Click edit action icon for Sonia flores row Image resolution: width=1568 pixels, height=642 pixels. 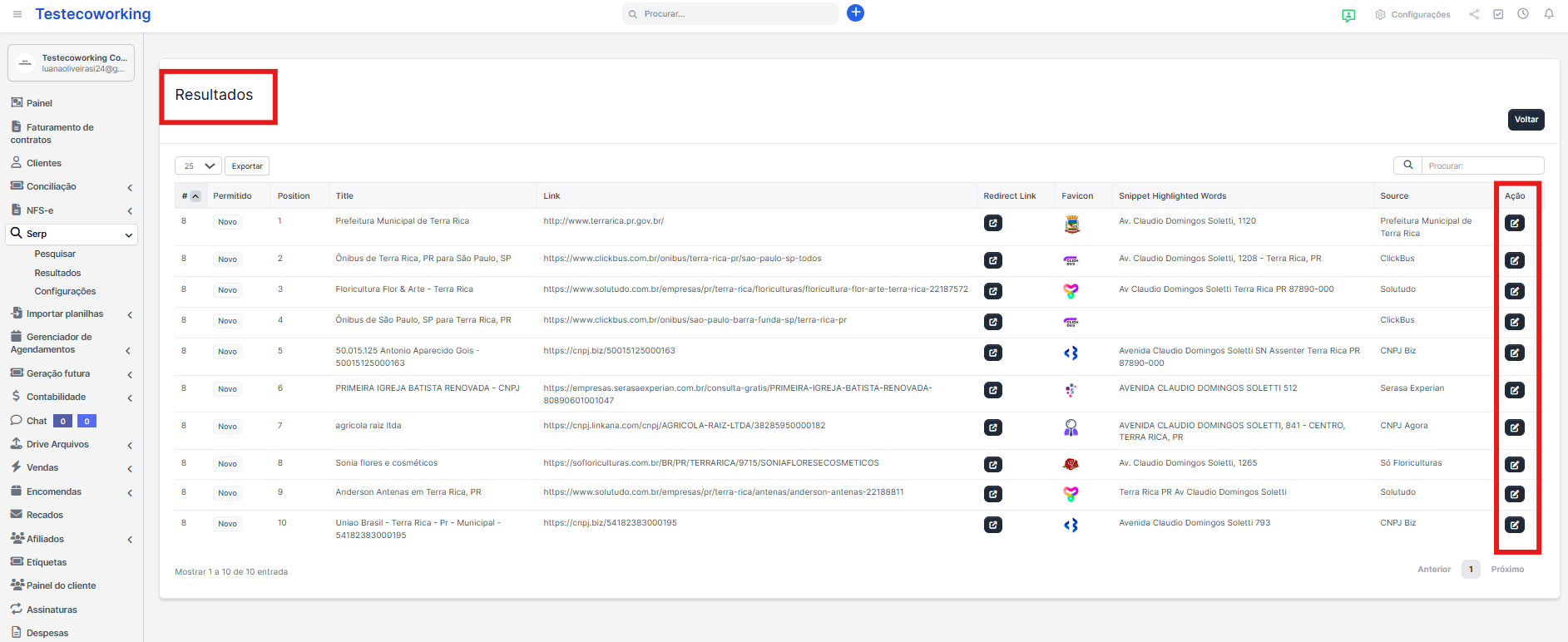1515,465
